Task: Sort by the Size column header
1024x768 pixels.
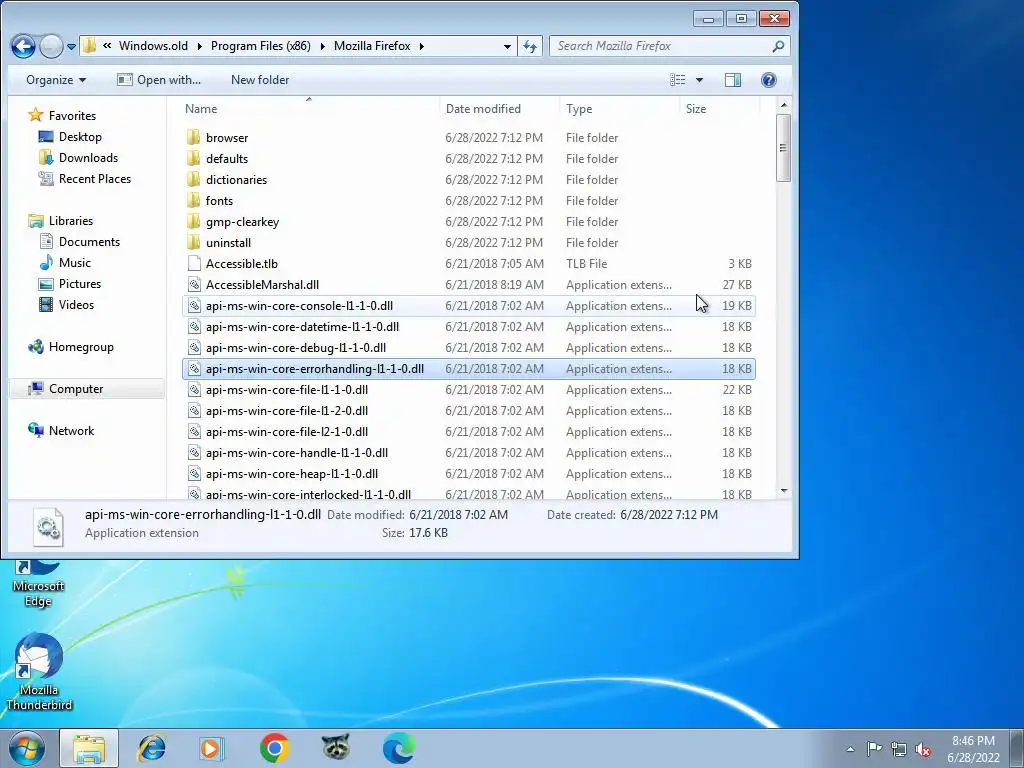Action: 719,108
